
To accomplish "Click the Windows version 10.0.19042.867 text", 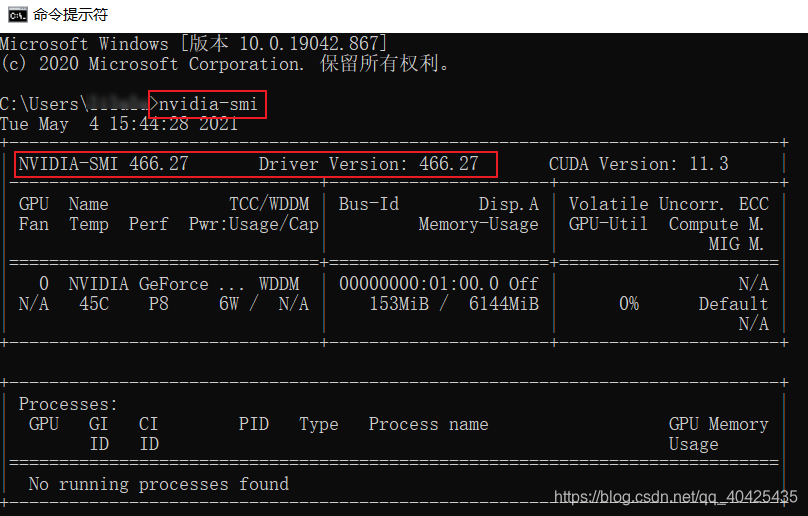I will tap(313, 44).
